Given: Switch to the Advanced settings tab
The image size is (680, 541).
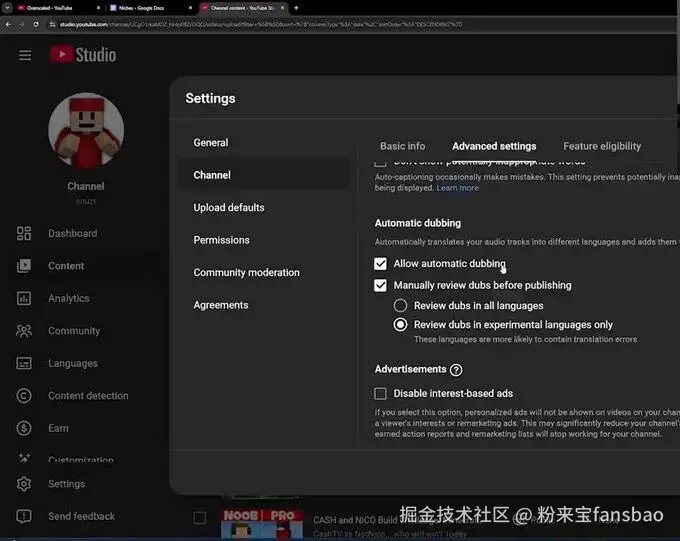Looking at the screenshot, I should 494,146.
